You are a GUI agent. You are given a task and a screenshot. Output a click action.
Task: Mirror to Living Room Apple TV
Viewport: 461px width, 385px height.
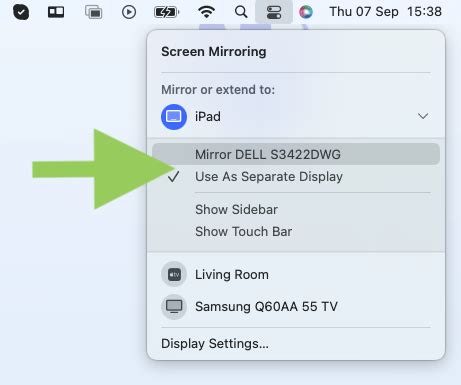(x=296, y=275)
